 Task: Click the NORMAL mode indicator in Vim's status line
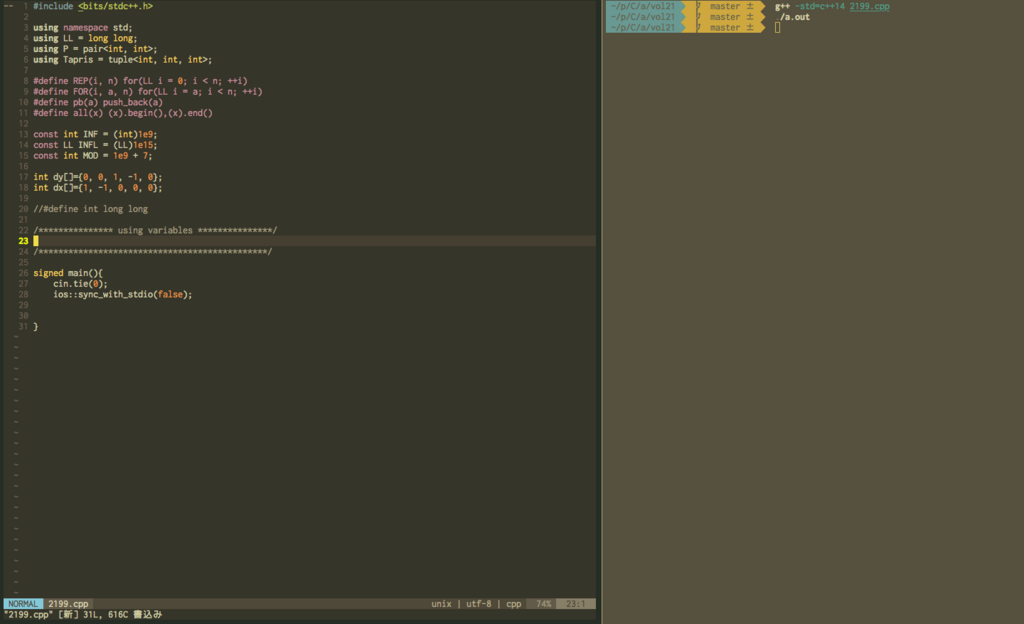coord(23,604)
